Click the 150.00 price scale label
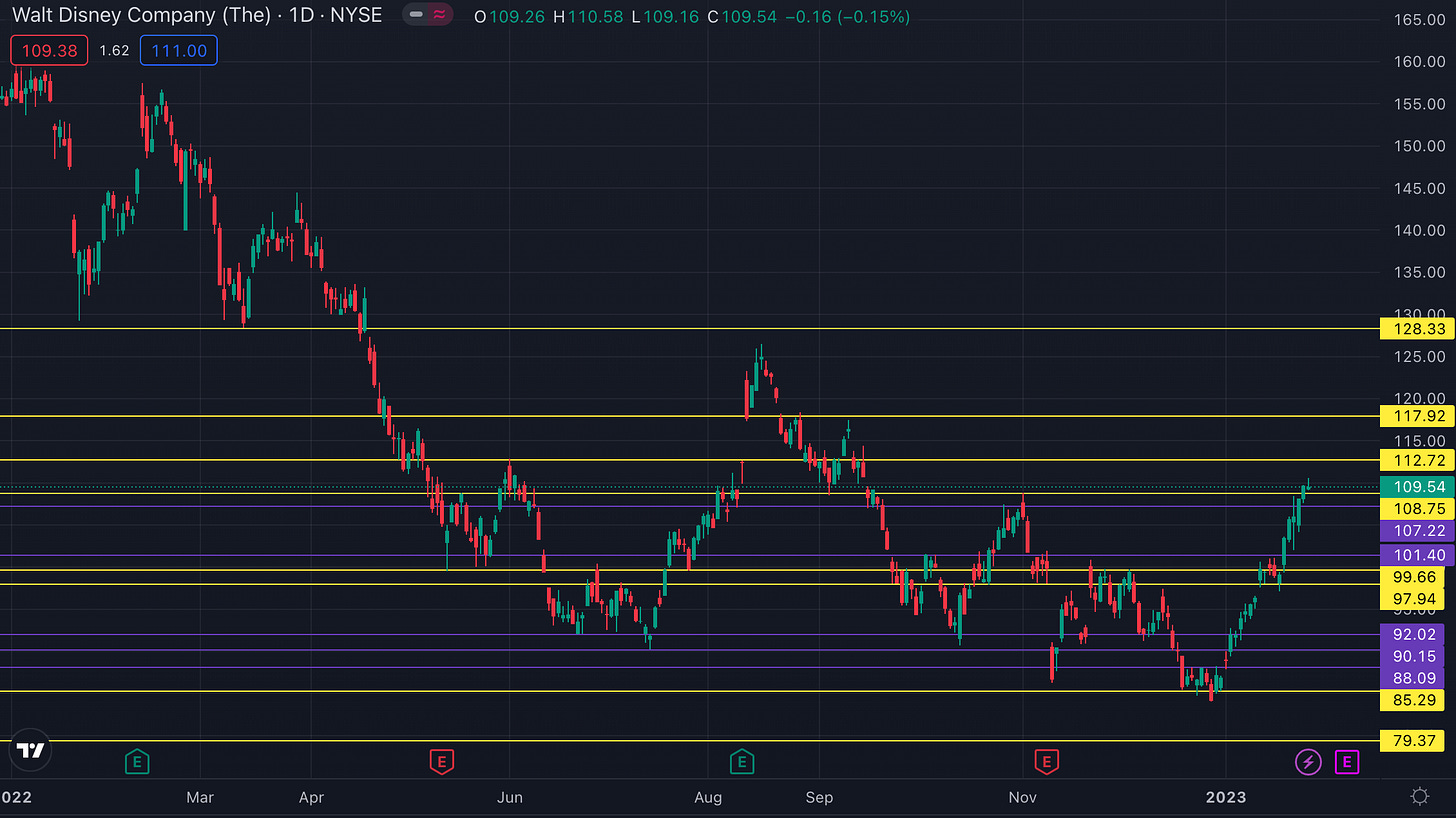The width and height of the screenshot is (1456, 818). [1419, 145]
